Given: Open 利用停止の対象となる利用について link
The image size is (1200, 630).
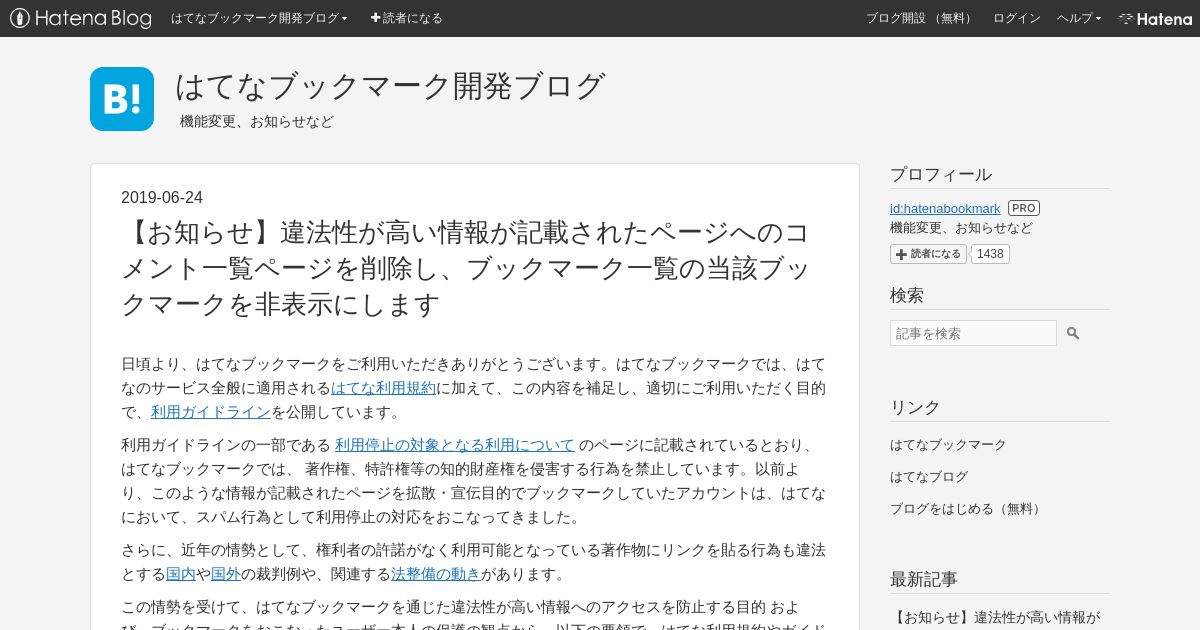Looking at the screenshot, I should [455, 445].
